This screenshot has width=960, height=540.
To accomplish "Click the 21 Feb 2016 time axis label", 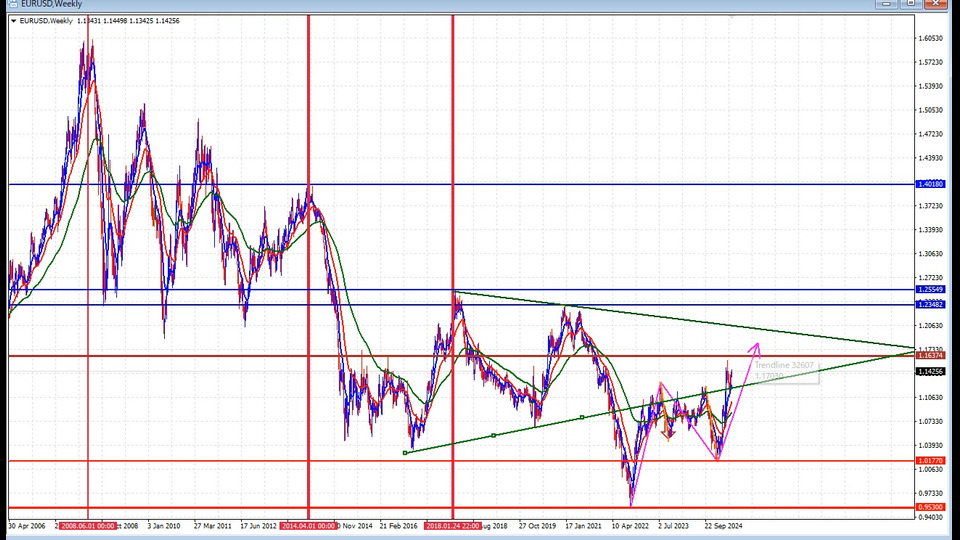I will [x=398, y=526].
